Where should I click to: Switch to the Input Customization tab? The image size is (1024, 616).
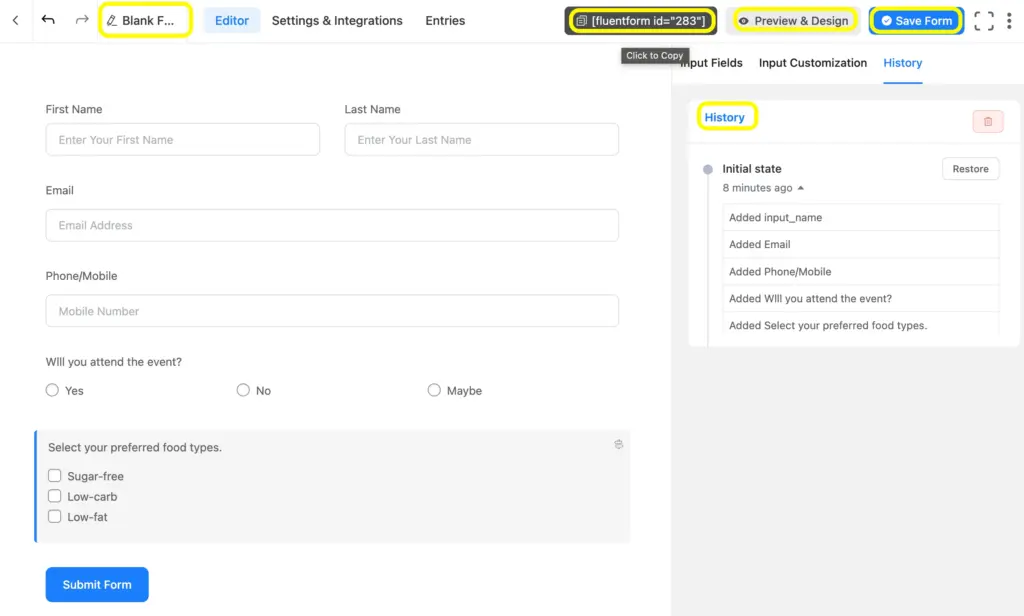[x=812, y=62]
